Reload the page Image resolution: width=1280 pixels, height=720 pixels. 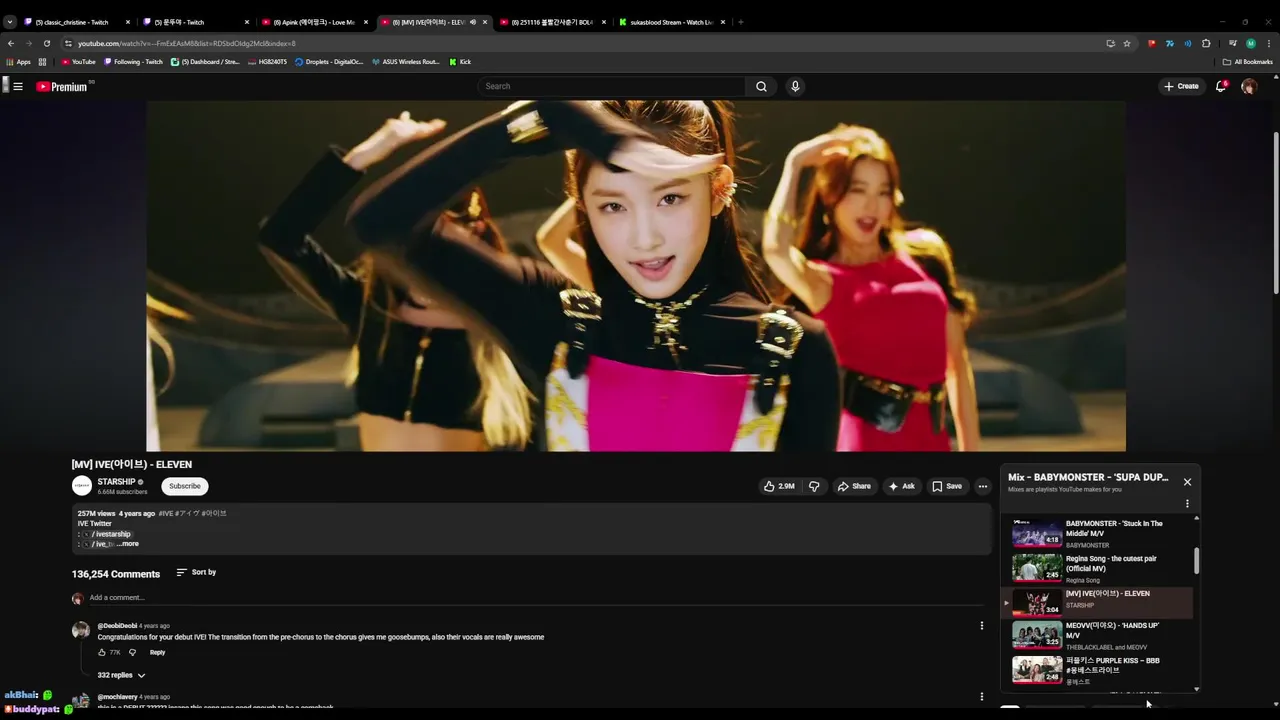tap(46, 43)
